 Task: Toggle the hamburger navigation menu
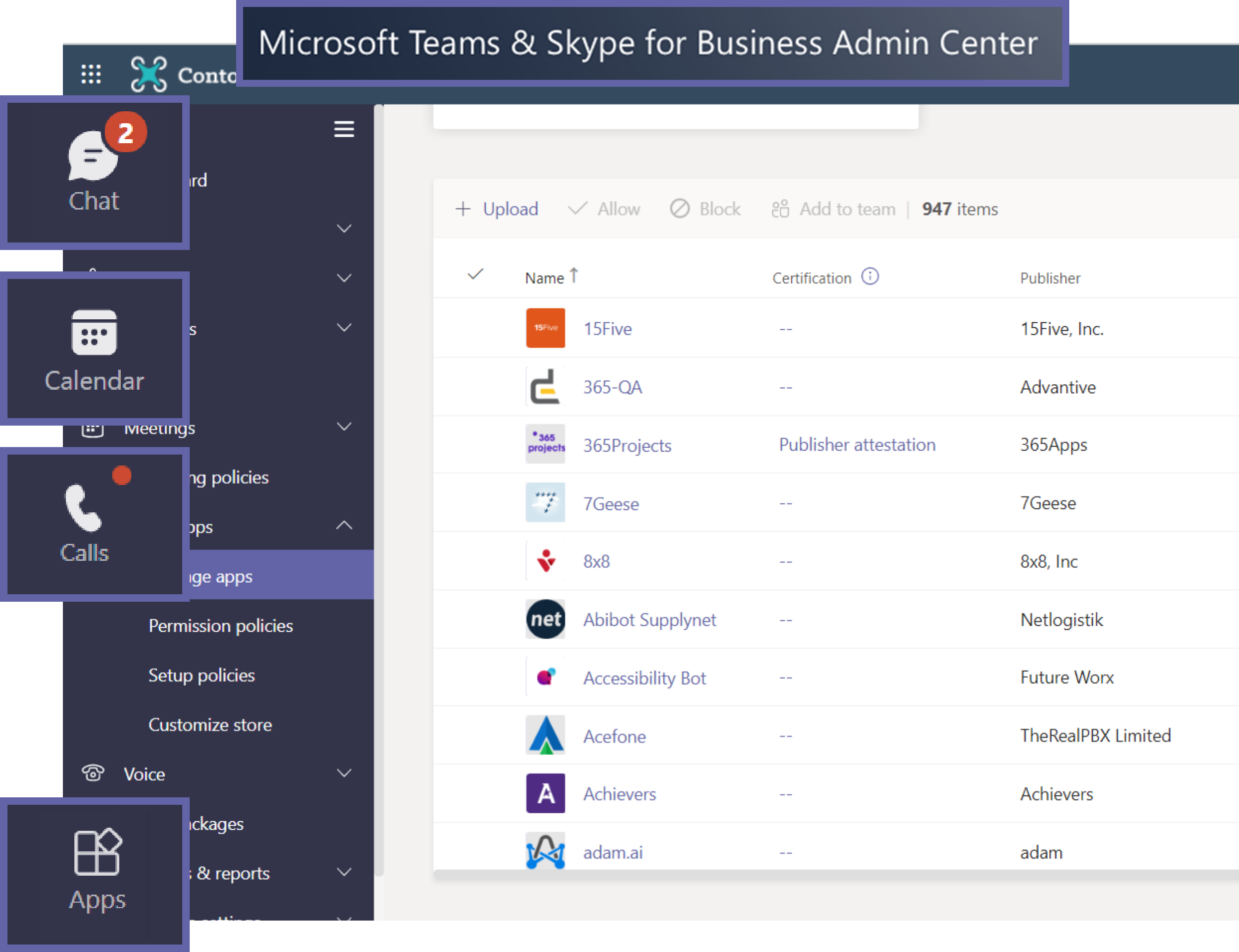pyautogui.click(x=344, y=129)
